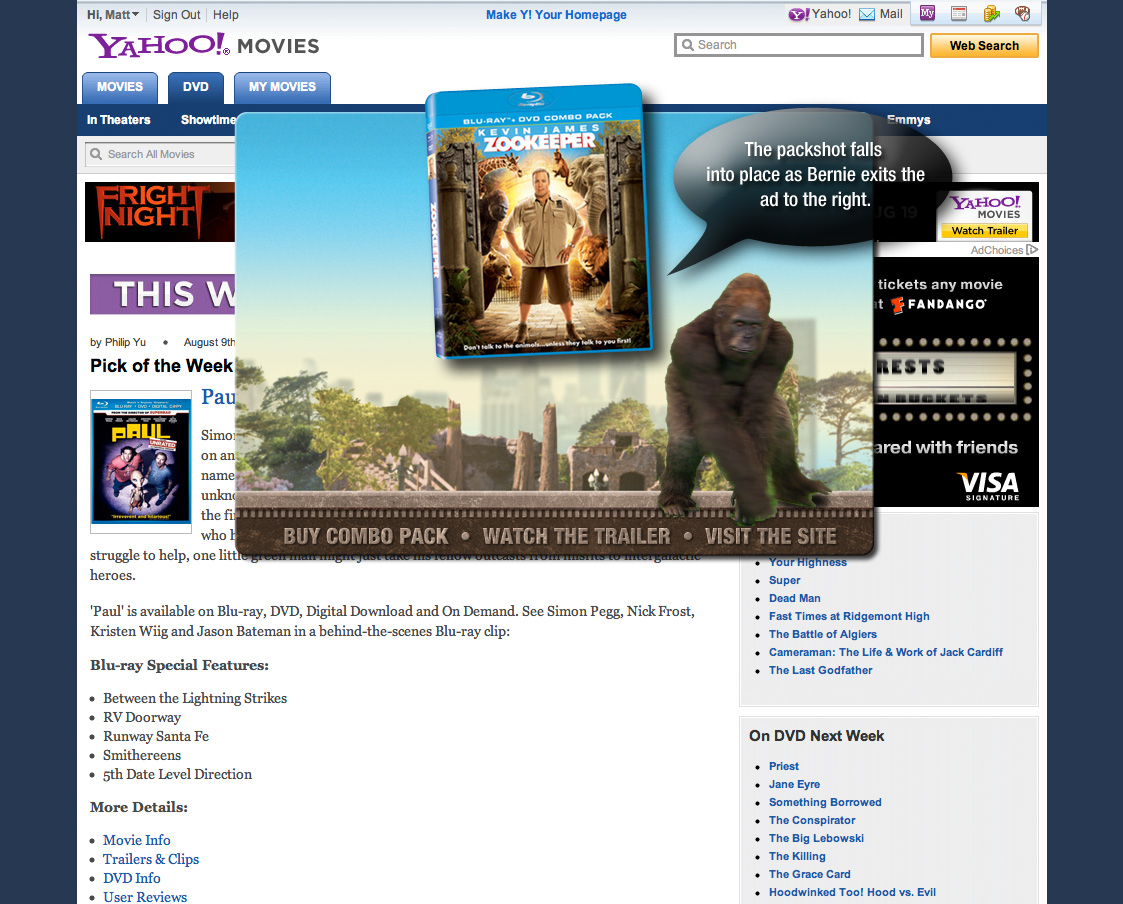Click the On DVD Next Week heading

816,735
